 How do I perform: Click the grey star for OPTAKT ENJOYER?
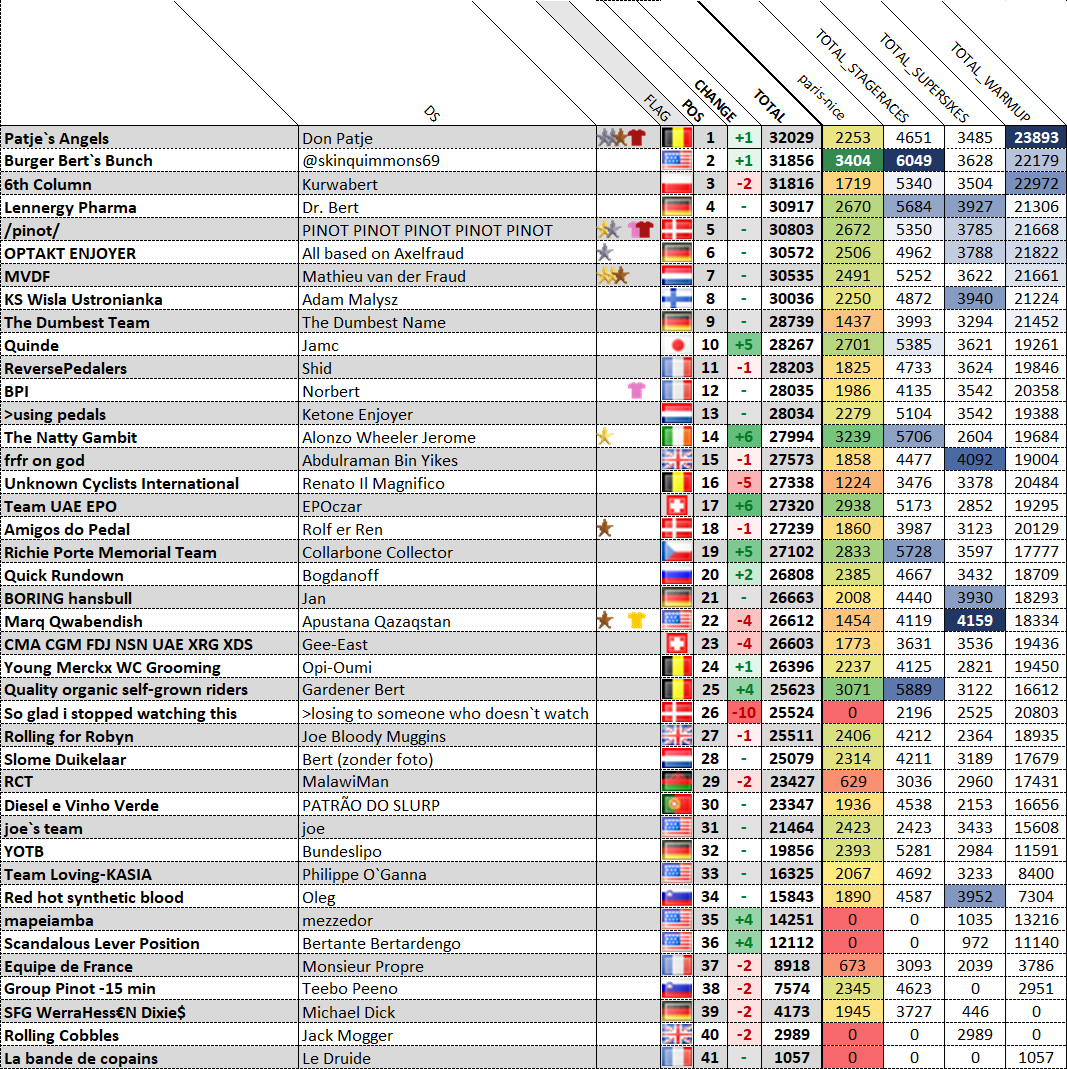click(x=604, y=253)
